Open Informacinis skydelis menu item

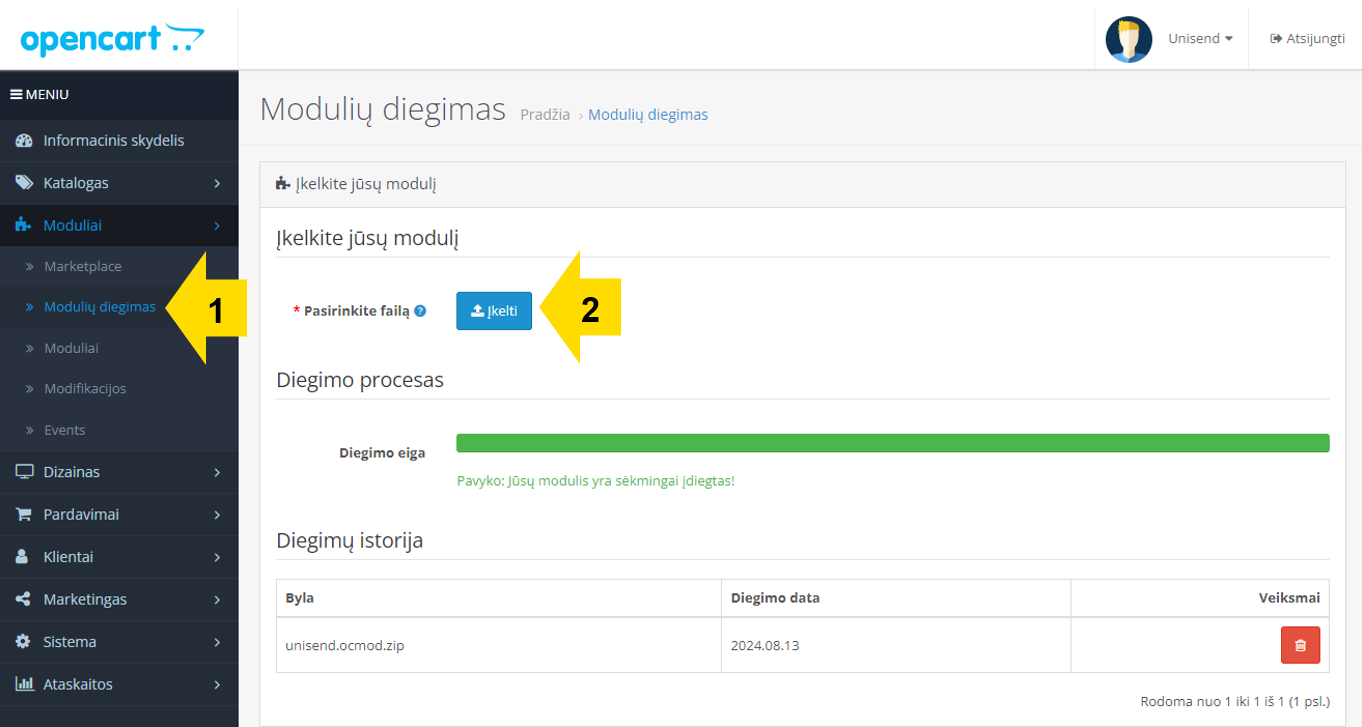tap(119, 141)
